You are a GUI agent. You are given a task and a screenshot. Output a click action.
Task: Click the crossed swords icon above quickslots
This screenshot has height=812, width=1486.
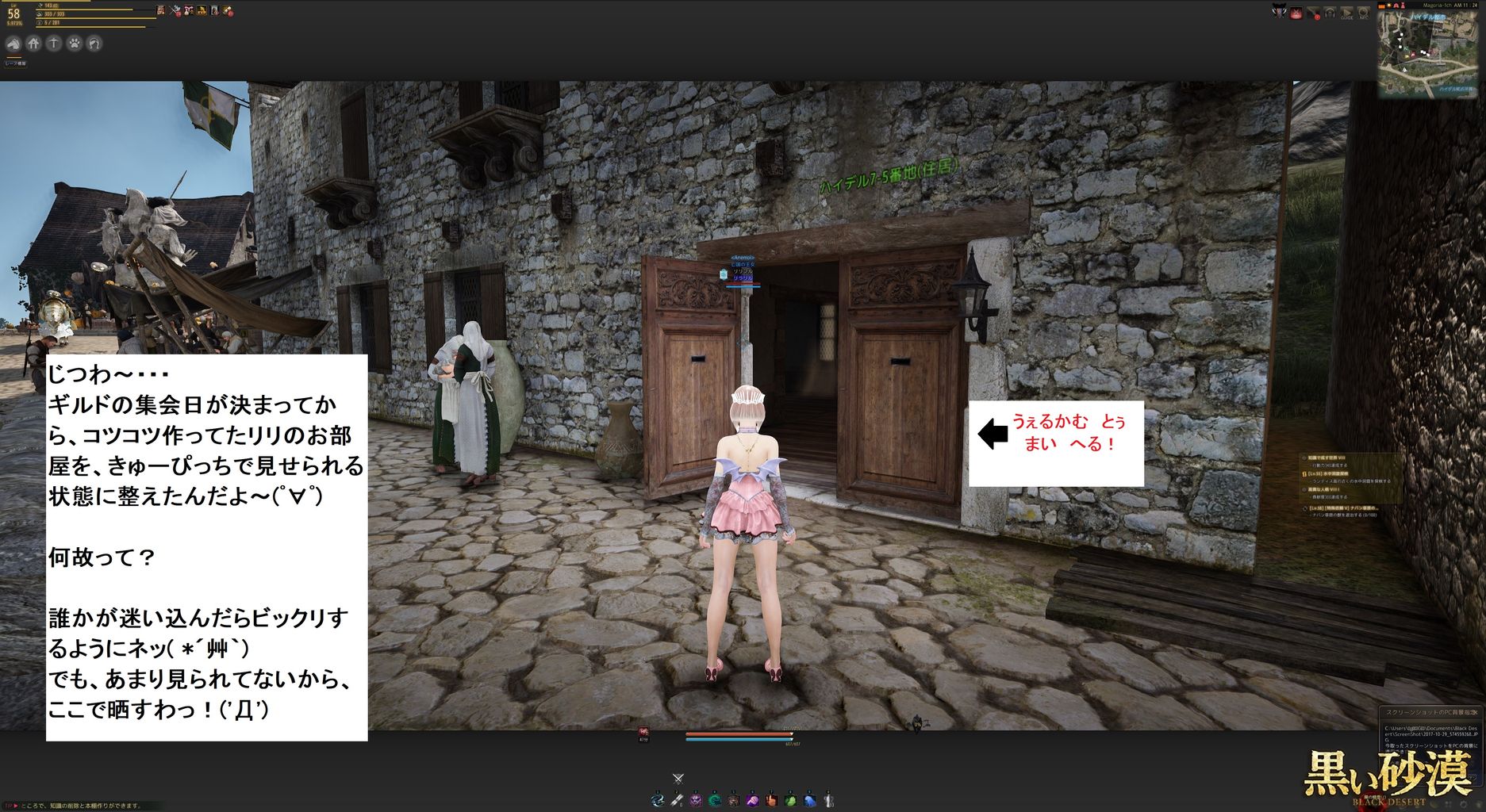(678, 779)
